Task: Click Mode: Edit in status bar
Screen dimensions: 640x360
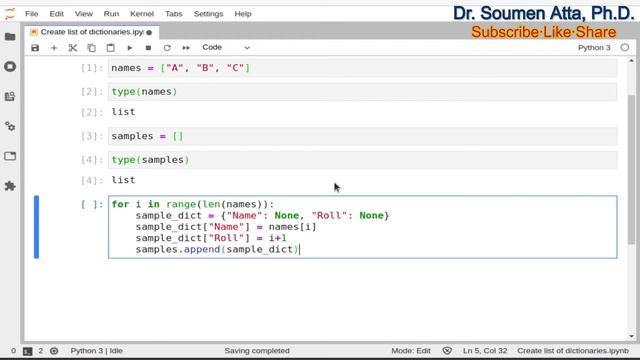Action: 411,351
